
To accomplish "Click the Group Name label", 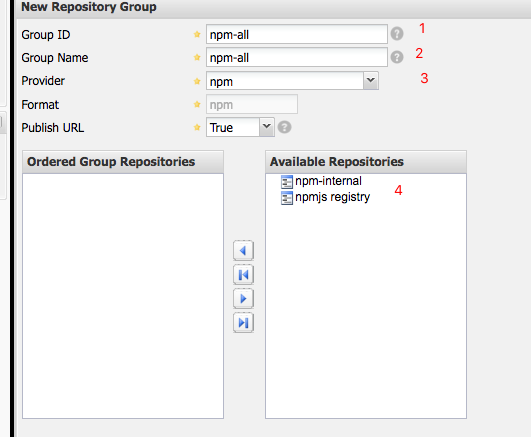I will [x=55, y=58].
